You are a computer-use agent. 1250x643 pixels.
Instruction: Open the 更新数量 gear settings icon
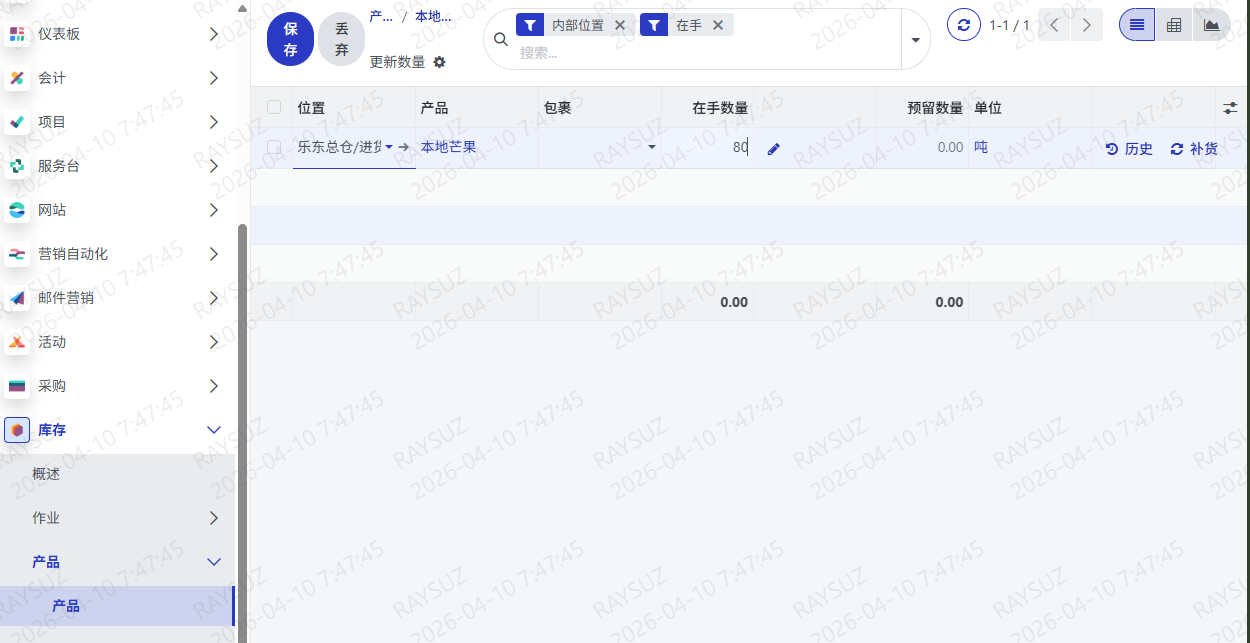point(439,62)
